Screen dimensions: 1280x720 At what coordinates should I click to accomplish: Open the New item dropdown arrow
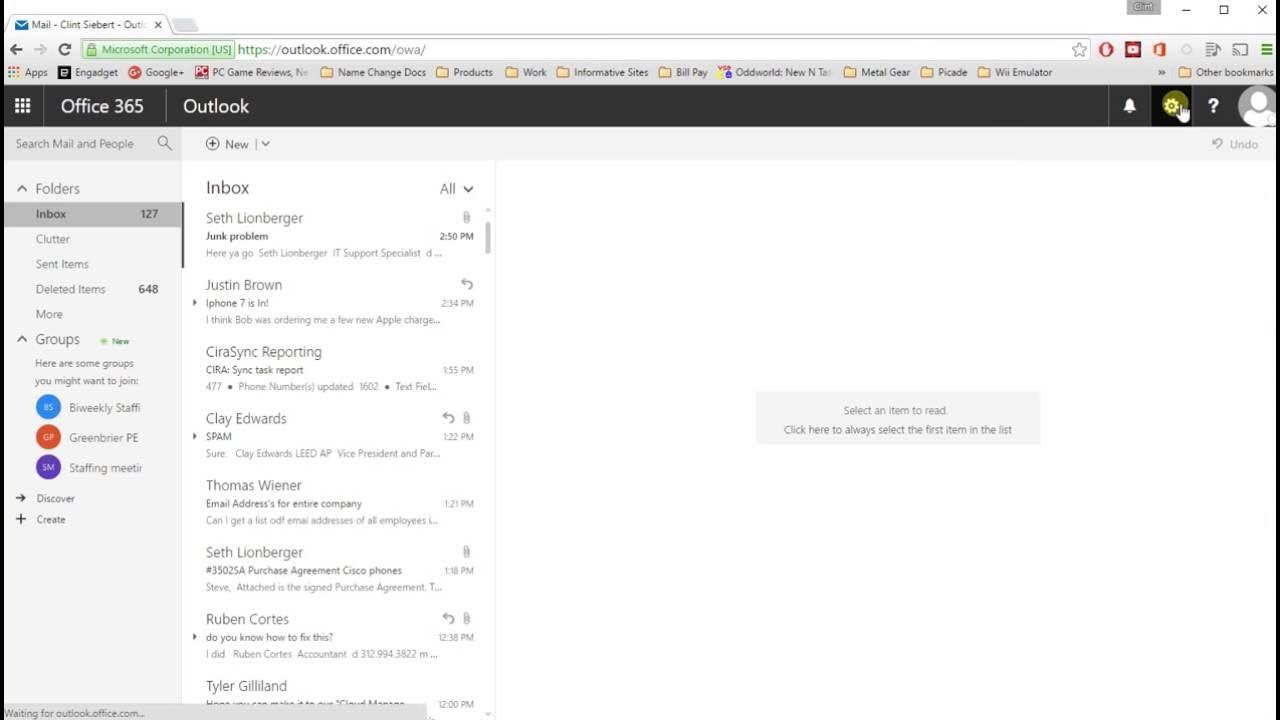click(x=265, y=144)
